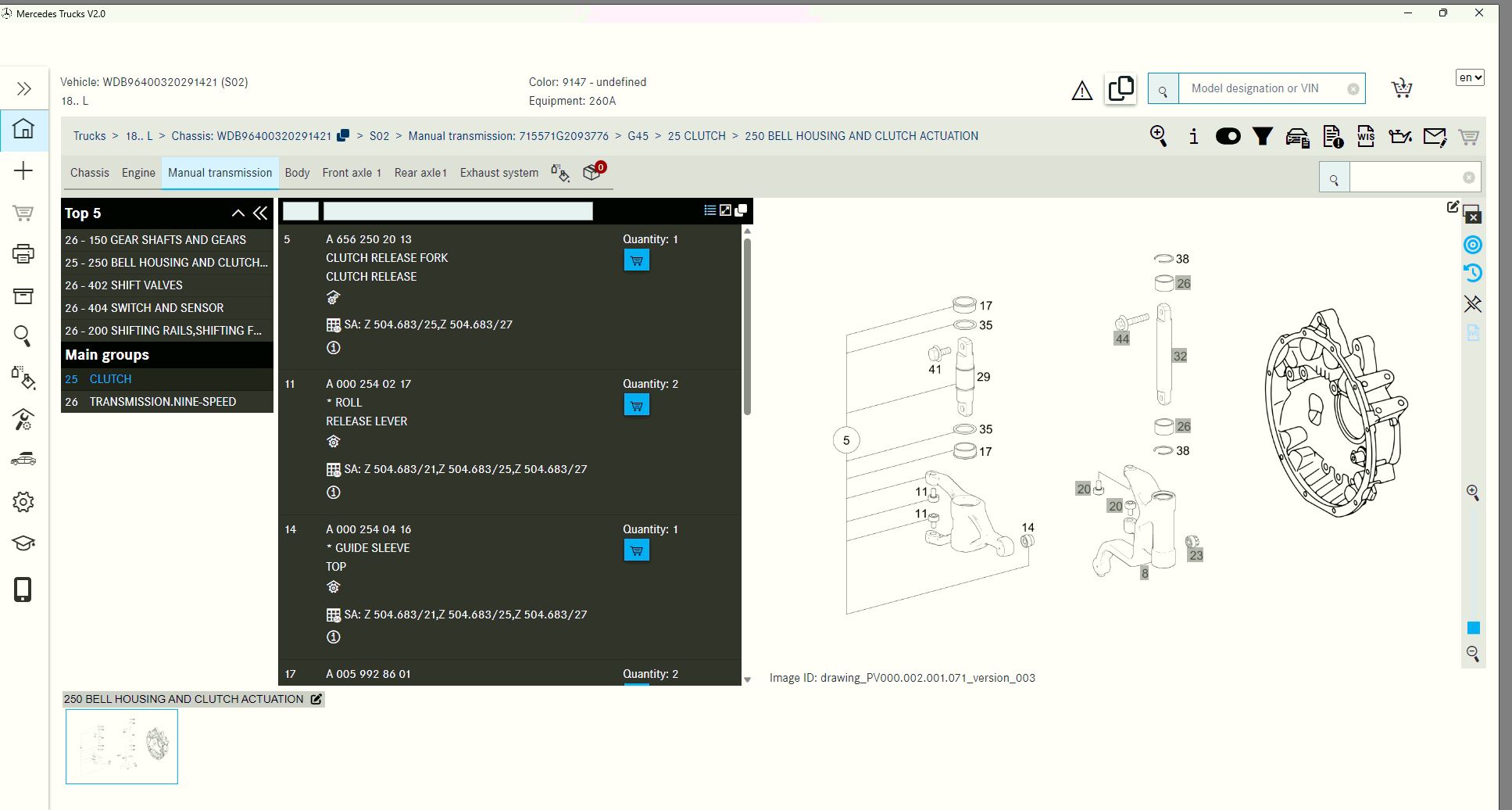Expand the sidebar with the double arrows
Viewport: 1512px width, 810px height.
[x=23, y=88]
